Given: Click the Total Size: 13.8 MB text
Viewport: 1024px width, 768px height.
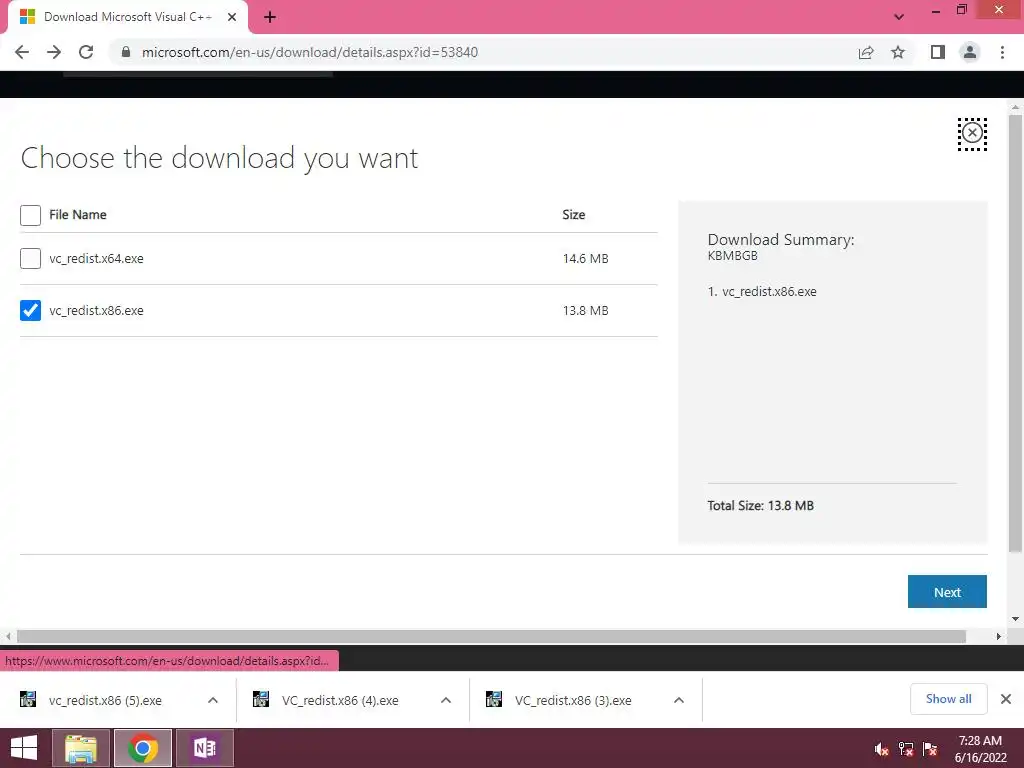Looking at the screenshot, I should point(760,505).
